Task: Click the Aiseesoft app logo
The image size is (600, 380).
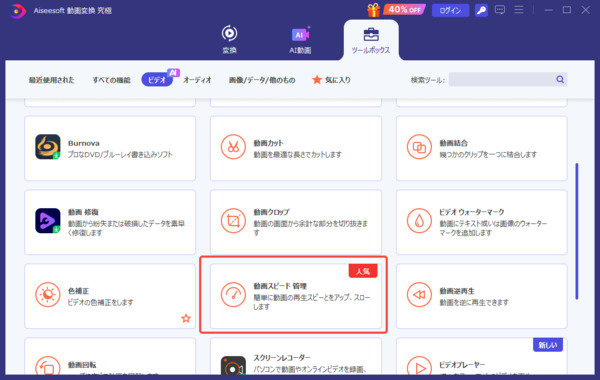Action: 17,11
